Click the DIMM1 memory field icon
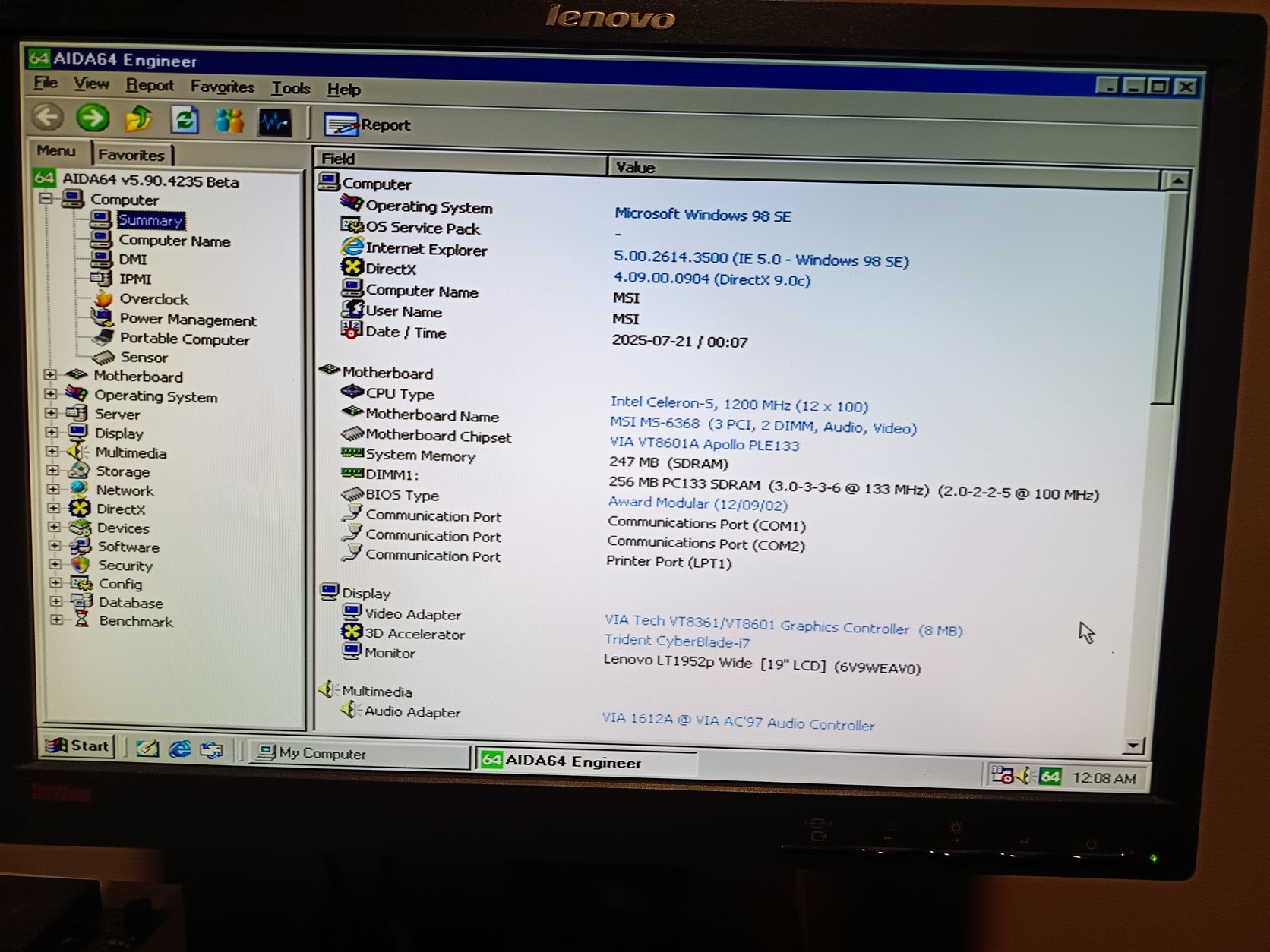Screen dimensions: 1270x952 352,473
